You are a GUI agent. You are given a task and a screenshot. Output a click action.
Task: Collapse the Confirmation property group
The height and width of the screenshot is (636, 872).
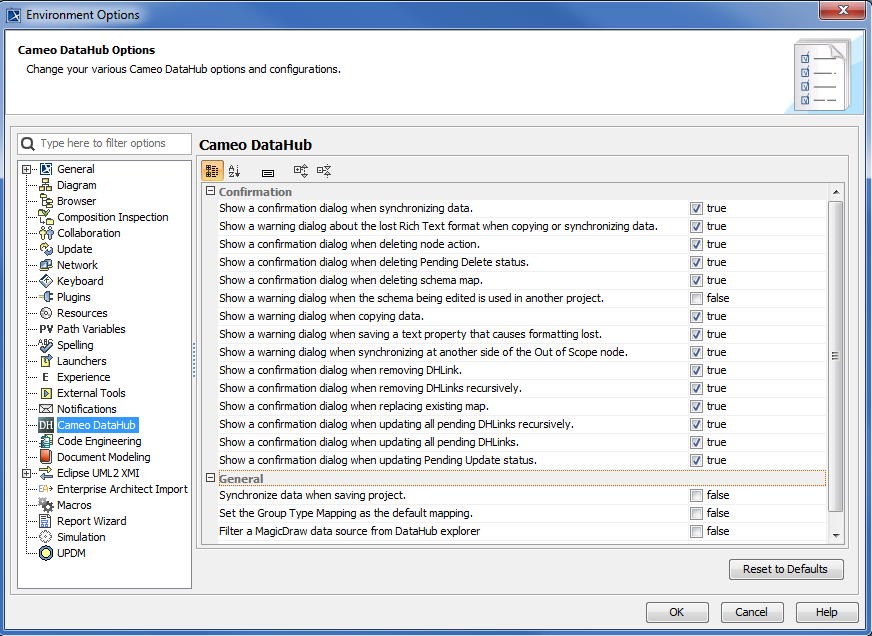[x=211, y=192]
